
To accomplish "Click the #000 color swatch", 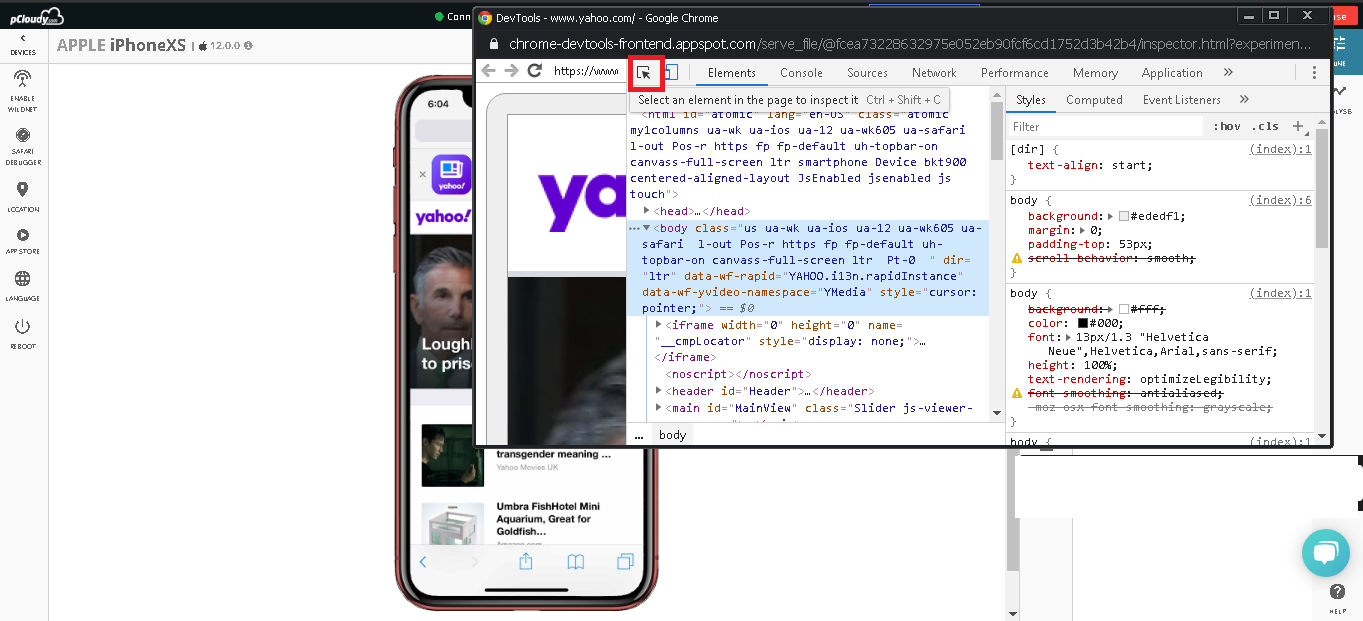I will (x=1083, y=323).
